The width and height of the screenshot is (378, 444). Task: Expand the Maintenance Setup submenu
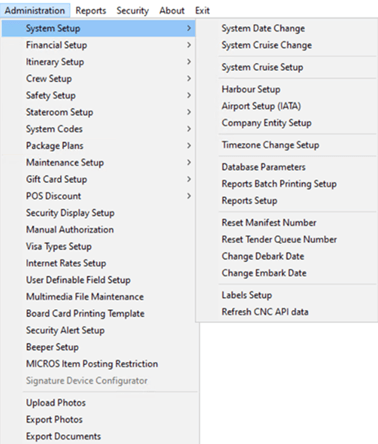click(99, 162)
